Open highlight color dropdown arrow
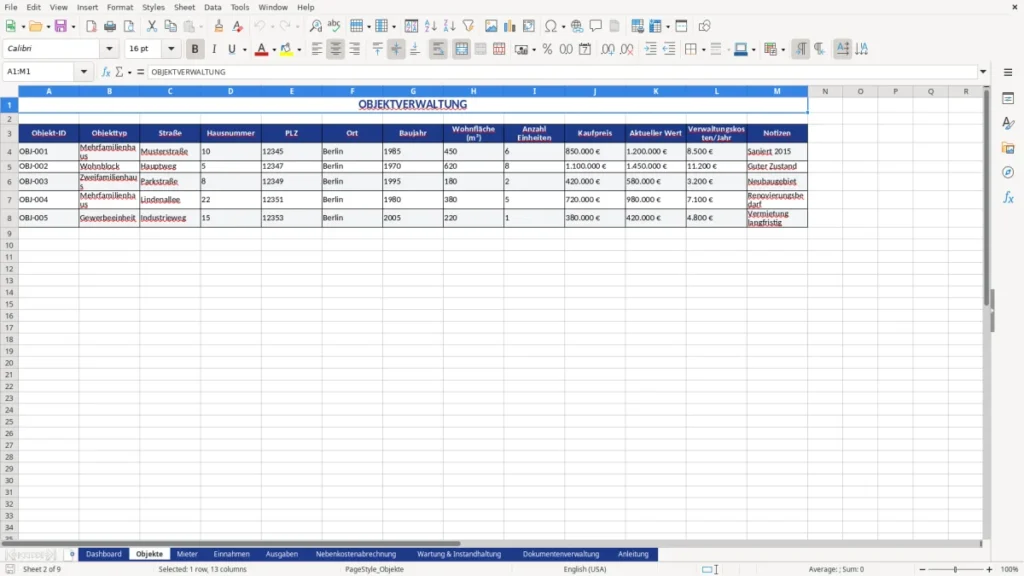Viewport: 1024px width, 576px height. pos(299,50)
